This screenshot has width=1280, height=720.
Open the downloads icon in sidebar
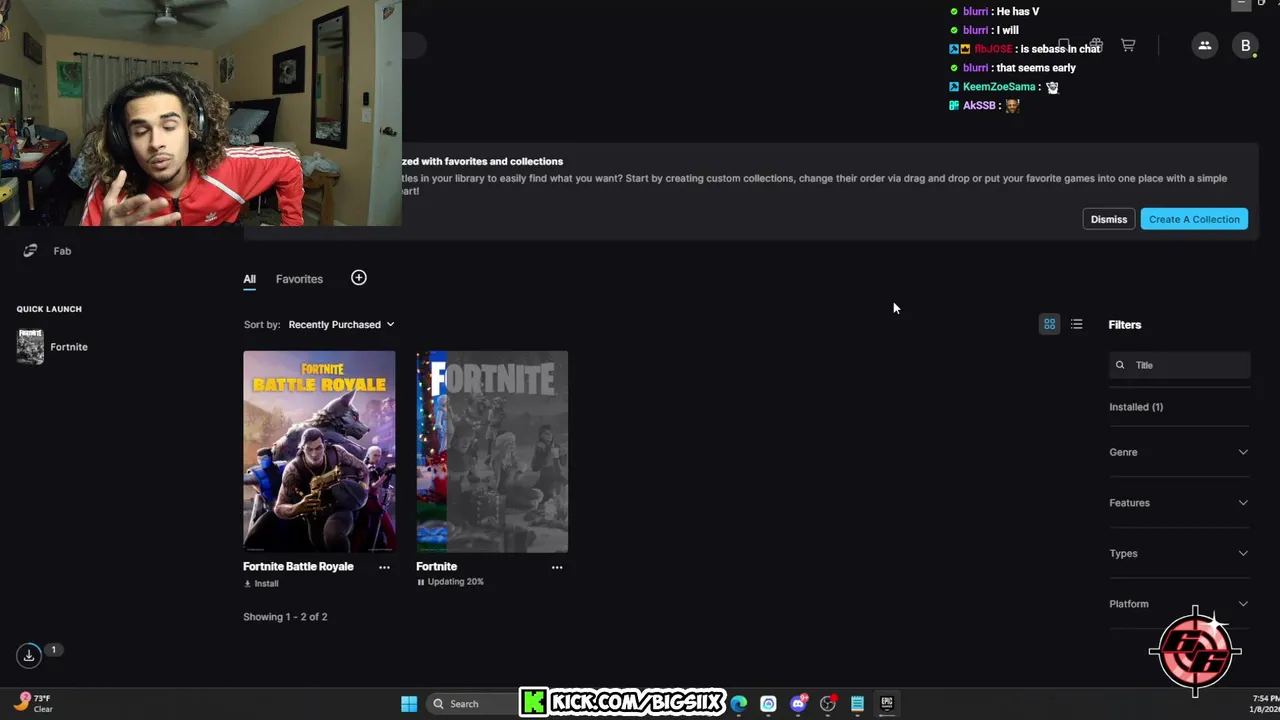tap(29, 656)
